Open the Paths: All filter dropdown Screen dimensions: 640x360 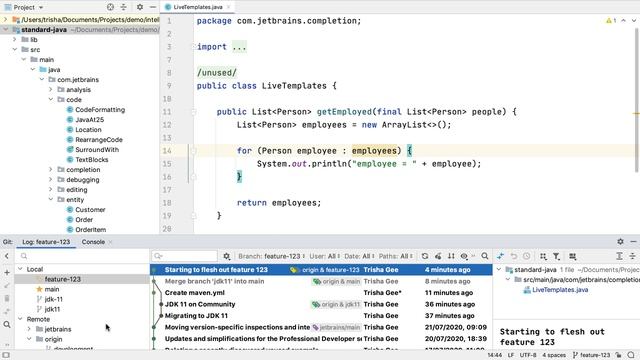tap(396, 256)
